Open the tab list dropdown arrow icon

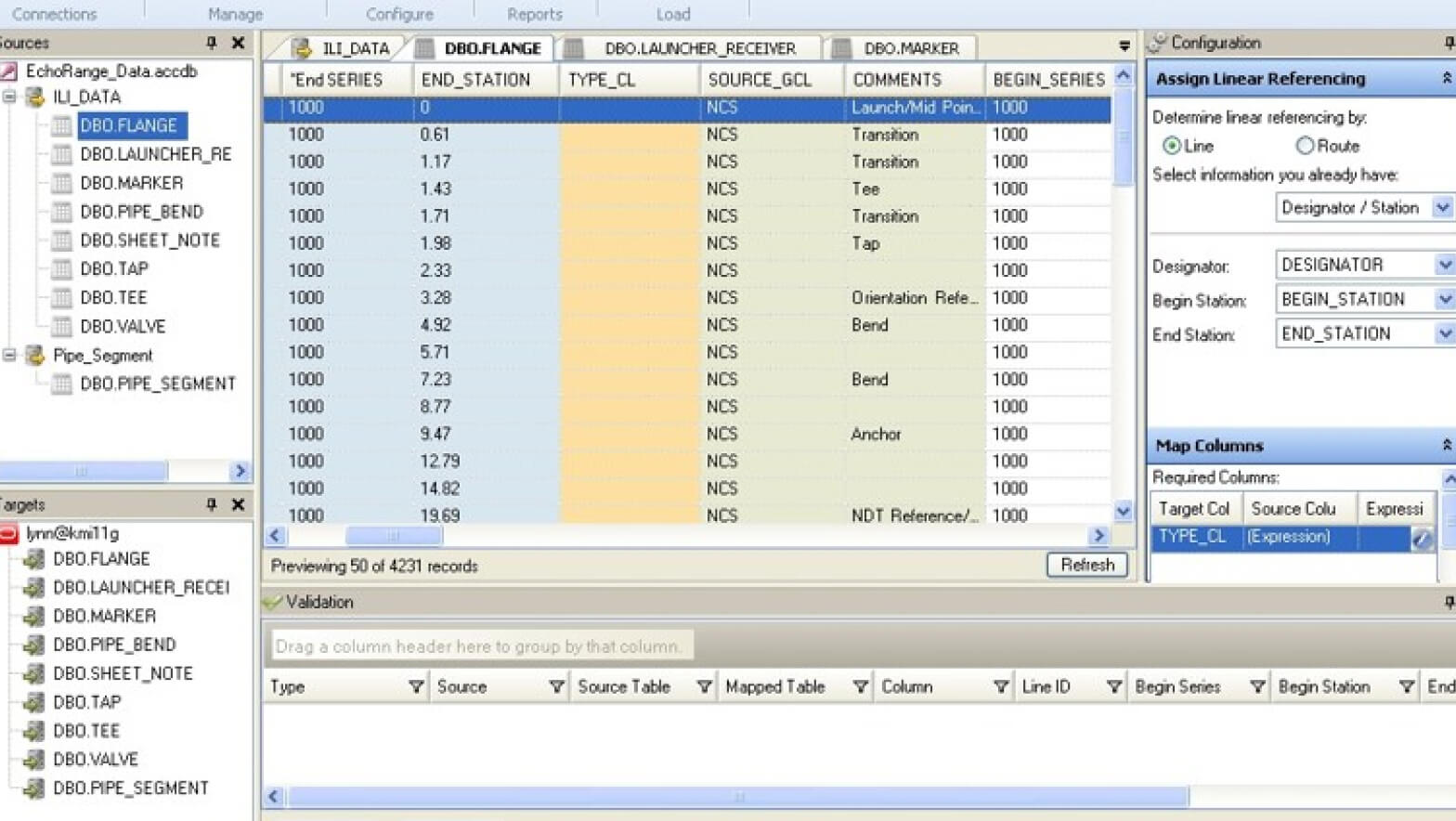[x=1124, y=46]
